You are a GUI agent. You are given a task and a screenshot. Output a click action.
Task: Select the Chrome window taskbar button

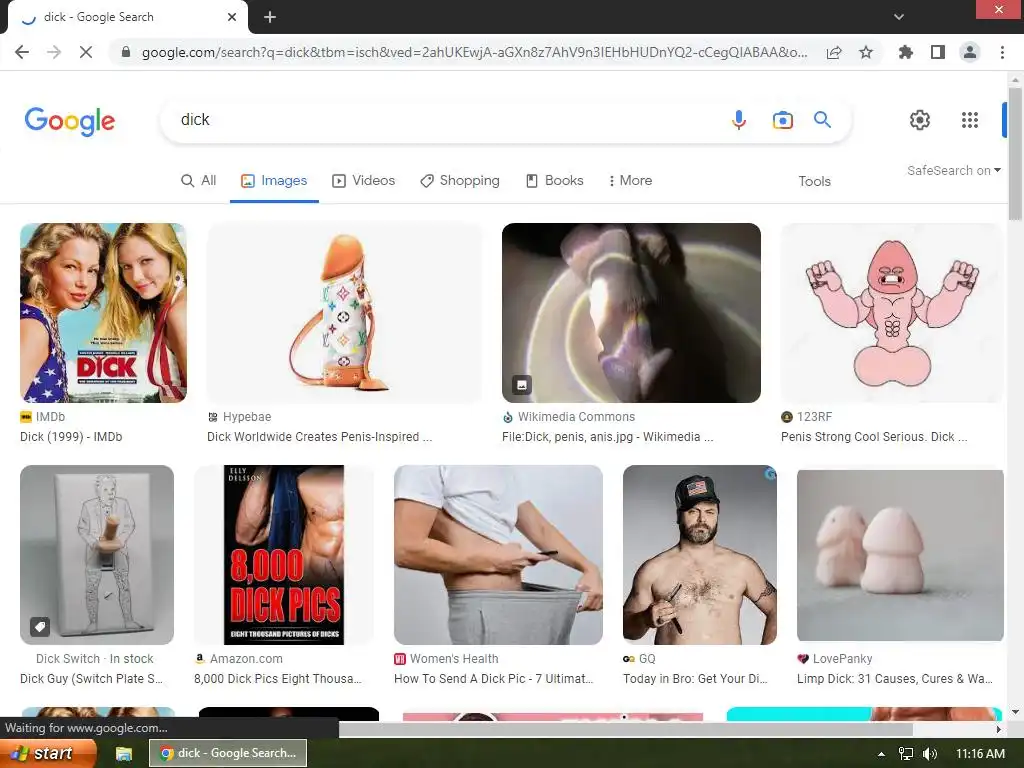[227, 753]
